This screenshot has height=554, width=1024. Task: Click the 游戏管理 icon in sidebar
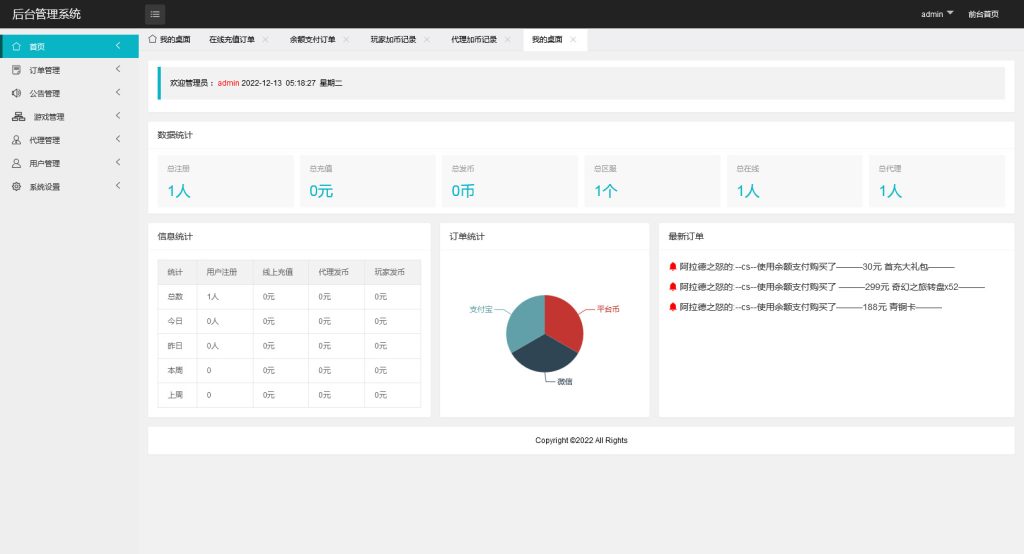(x=19, y=117)
